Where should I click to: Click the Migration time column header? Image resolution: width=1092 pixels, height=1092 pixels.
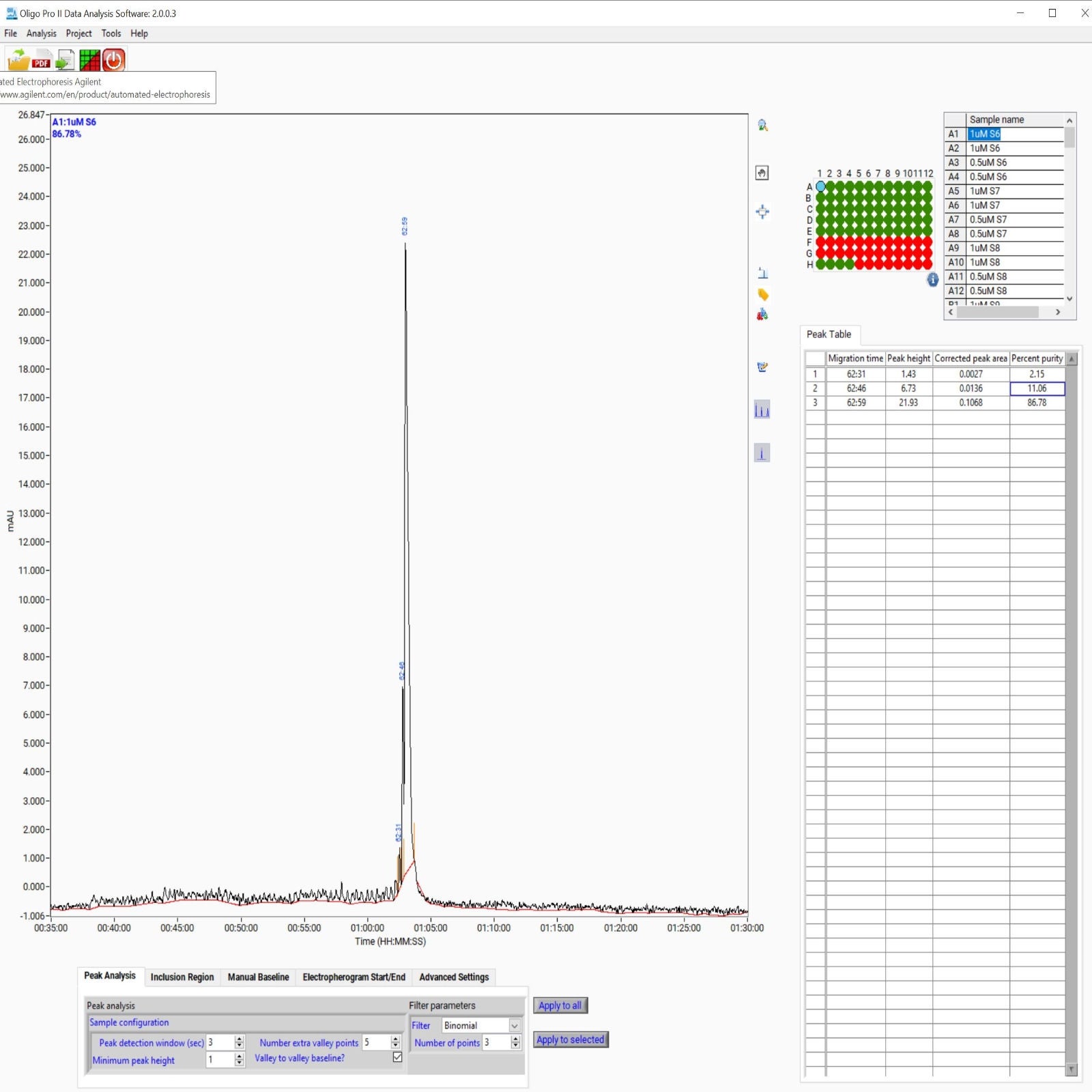click(x=855, y=358)
